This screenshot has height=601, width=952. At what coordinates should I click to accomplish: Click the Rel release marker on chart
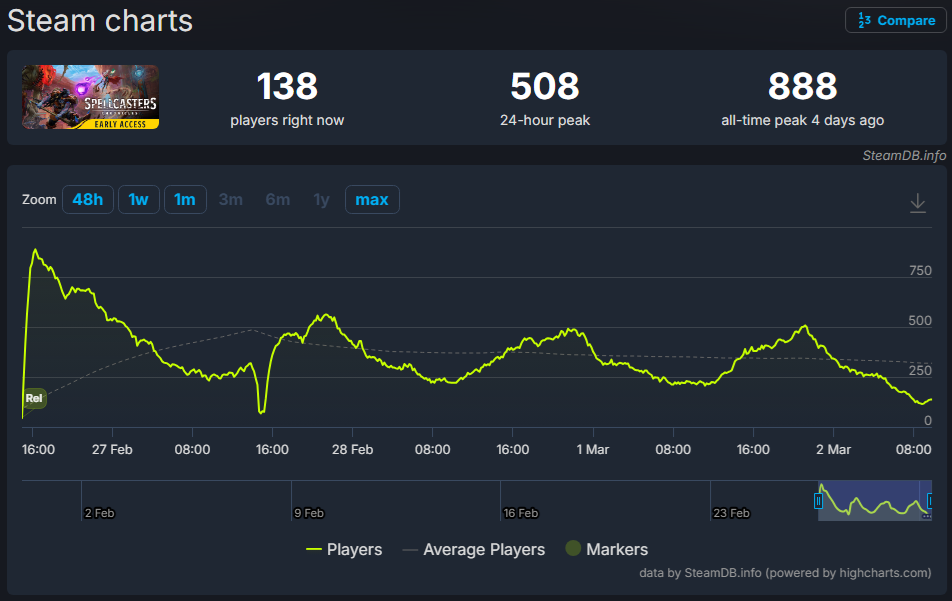point(34,398)
